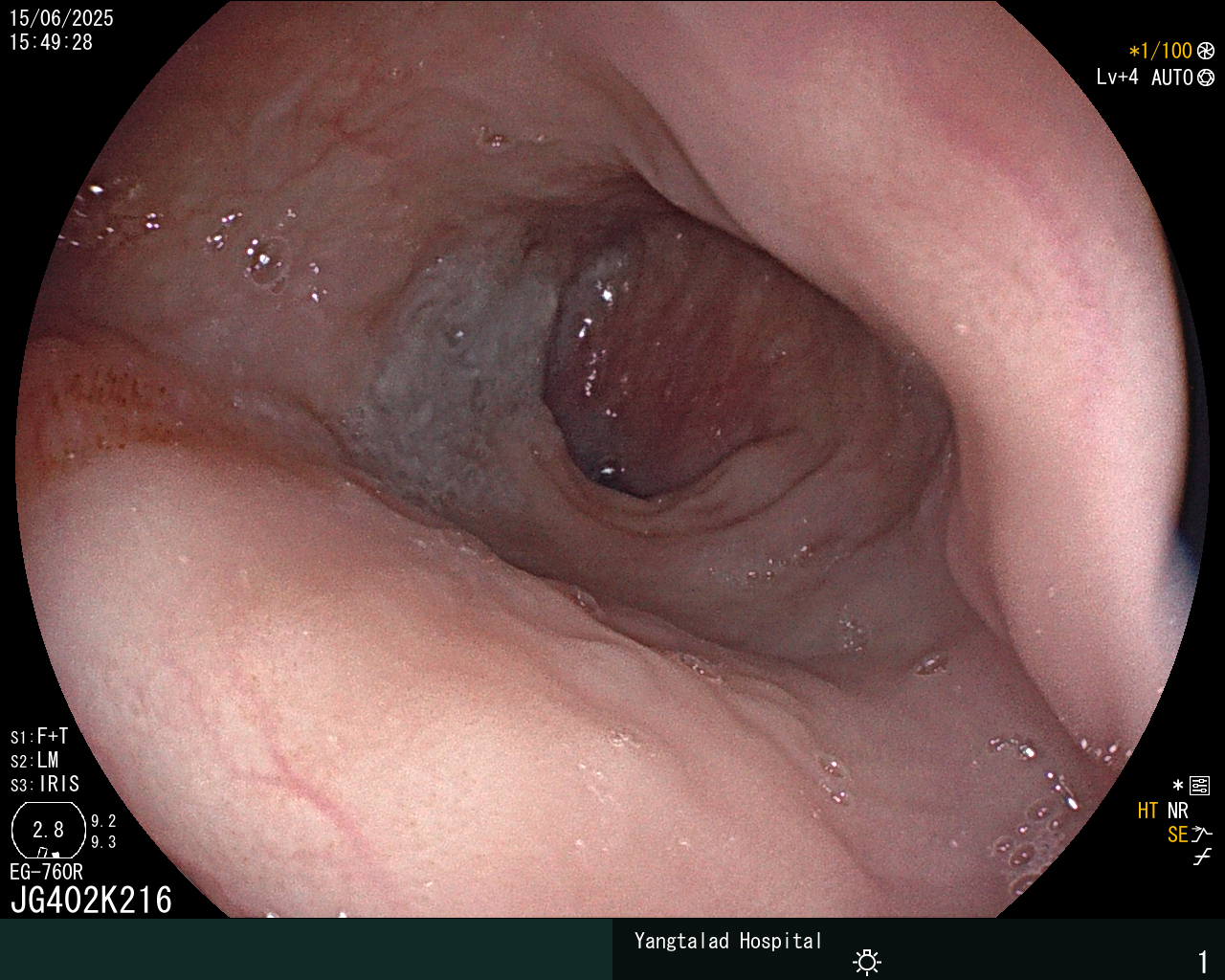Click the S3: IRIS switch assignment

tap(45, 784)
